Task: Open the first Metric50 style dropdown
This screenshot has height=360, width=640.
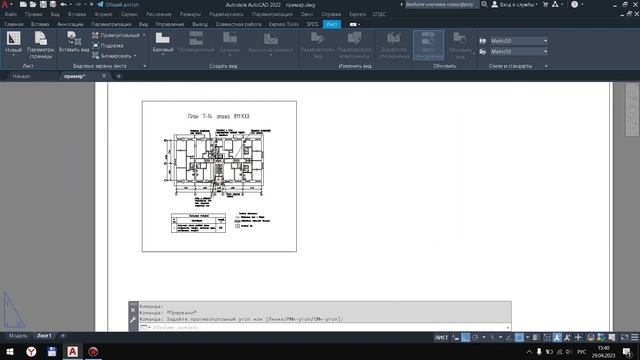Action: point(518,41)
